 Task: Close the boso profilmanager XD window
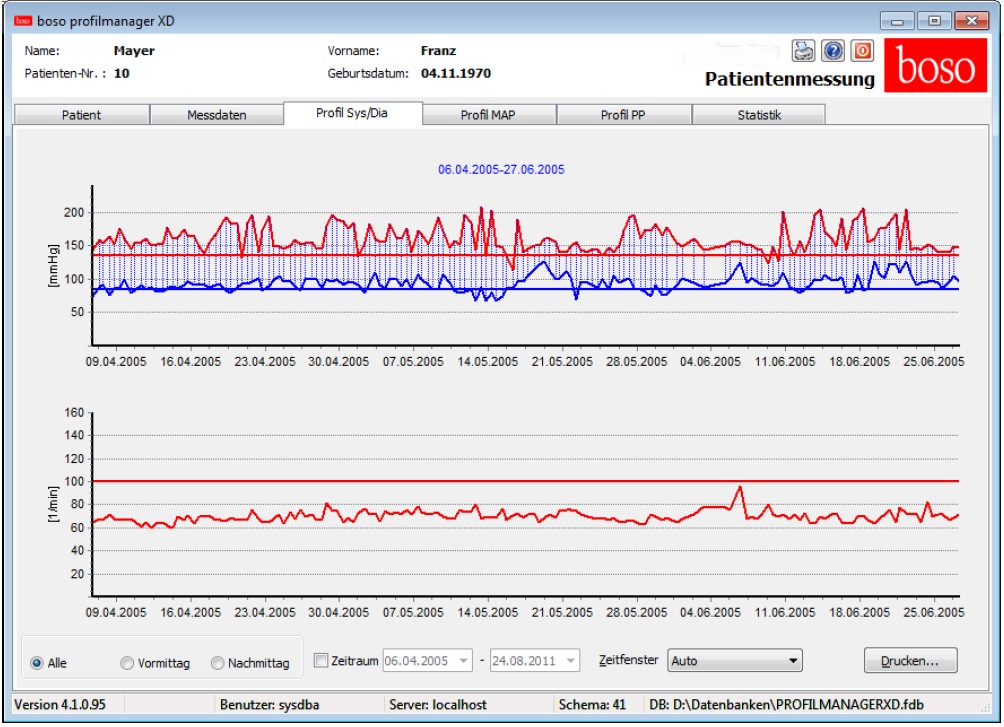point(971,21)
